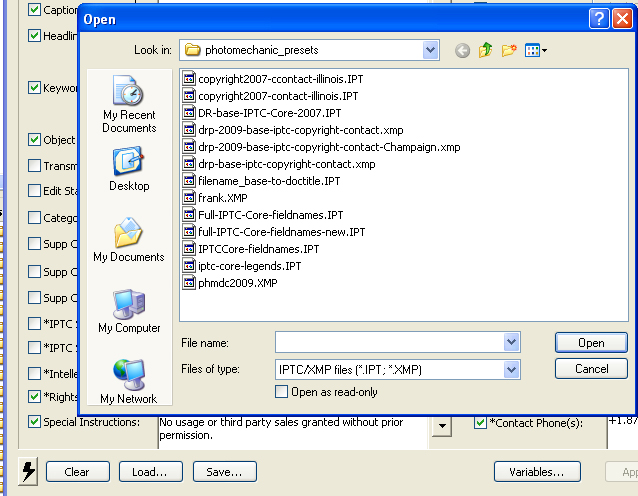Open My Recent Documents location
Screen dimensions: 638x496
[129, 105]
